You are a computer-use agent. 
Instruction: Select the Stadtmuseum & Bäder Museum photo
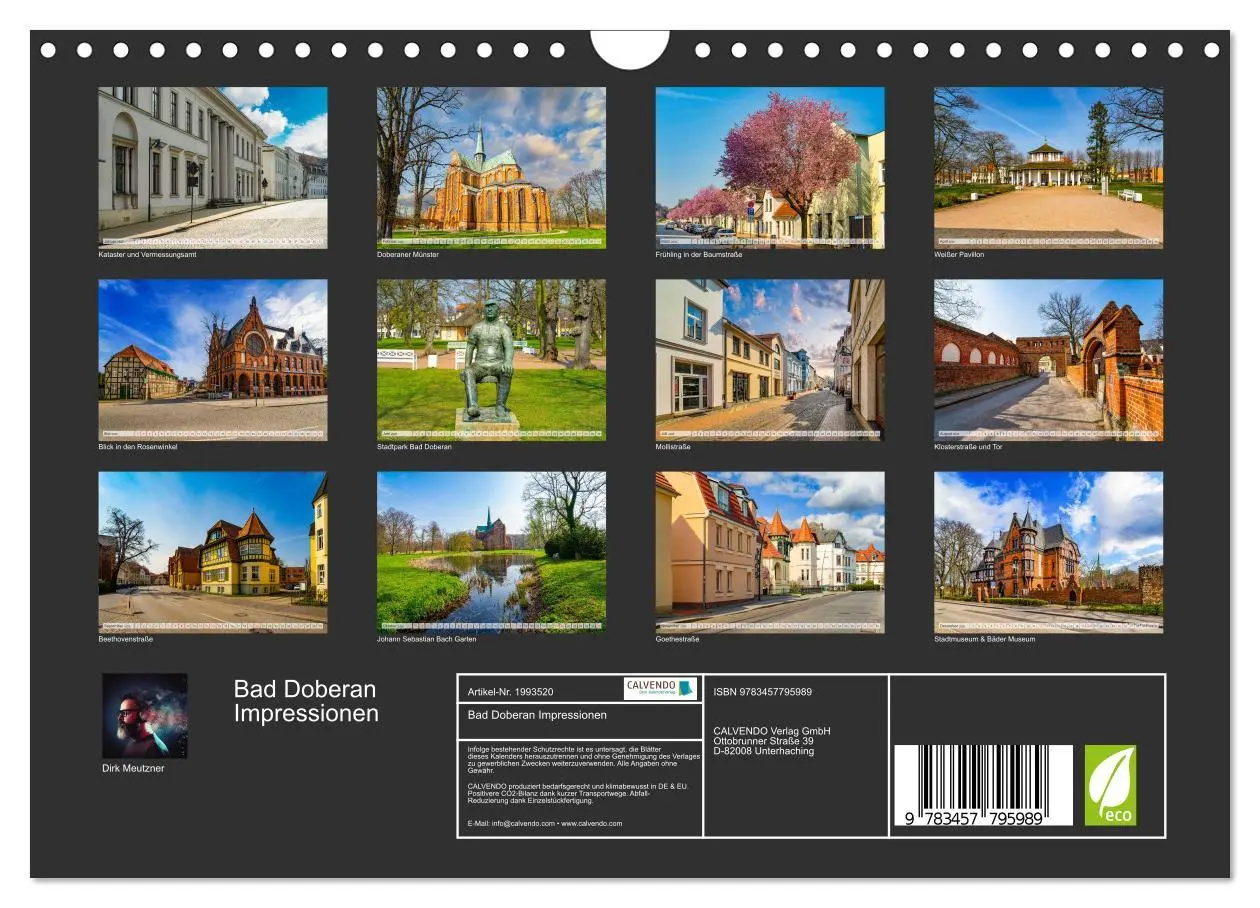1048,552
